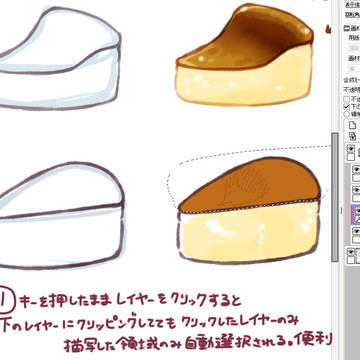The image size is (360, 360).
Task: Enable the unchecked preserve opacity checkbox
Action: [x=347, y=99]
